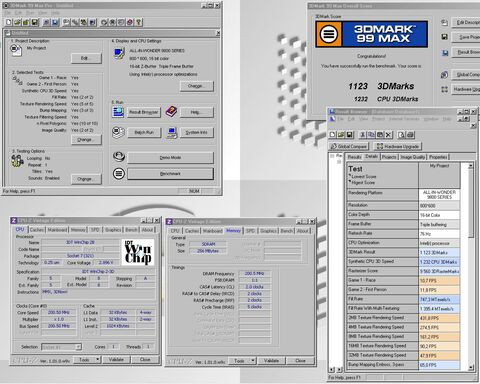This screenshot has height=384, width=480.
Task: Click the Benchmark button
Action: pyautogui.click(x=170, y=174)
